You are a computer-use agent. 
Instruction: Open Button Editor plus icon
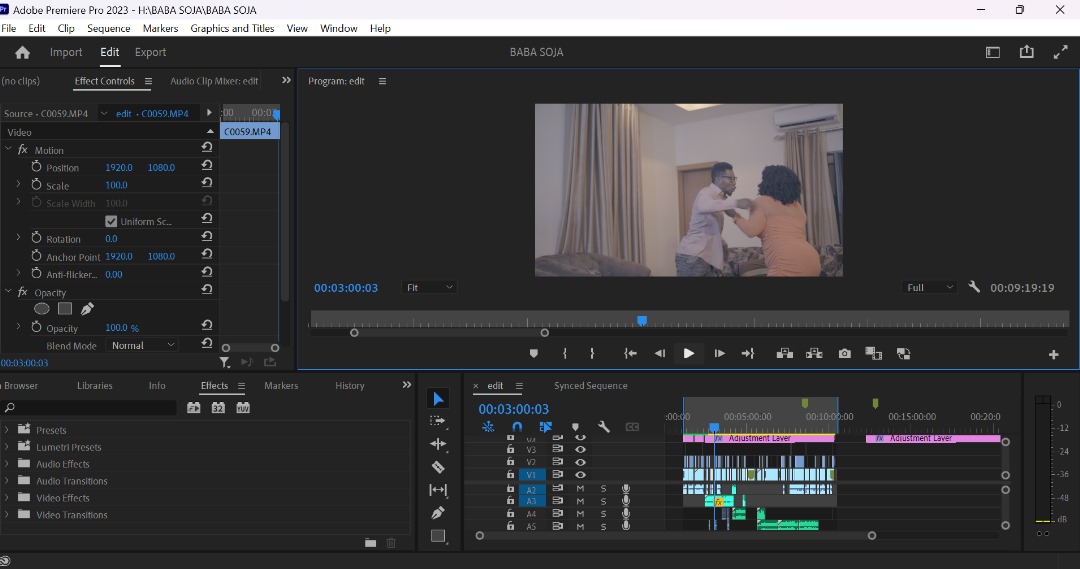point(1053,354)
